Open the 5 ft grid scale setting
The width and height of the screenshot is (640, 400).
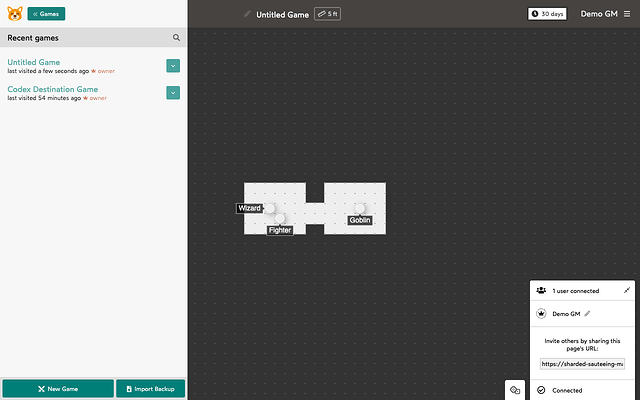click(x=328, y=14)
